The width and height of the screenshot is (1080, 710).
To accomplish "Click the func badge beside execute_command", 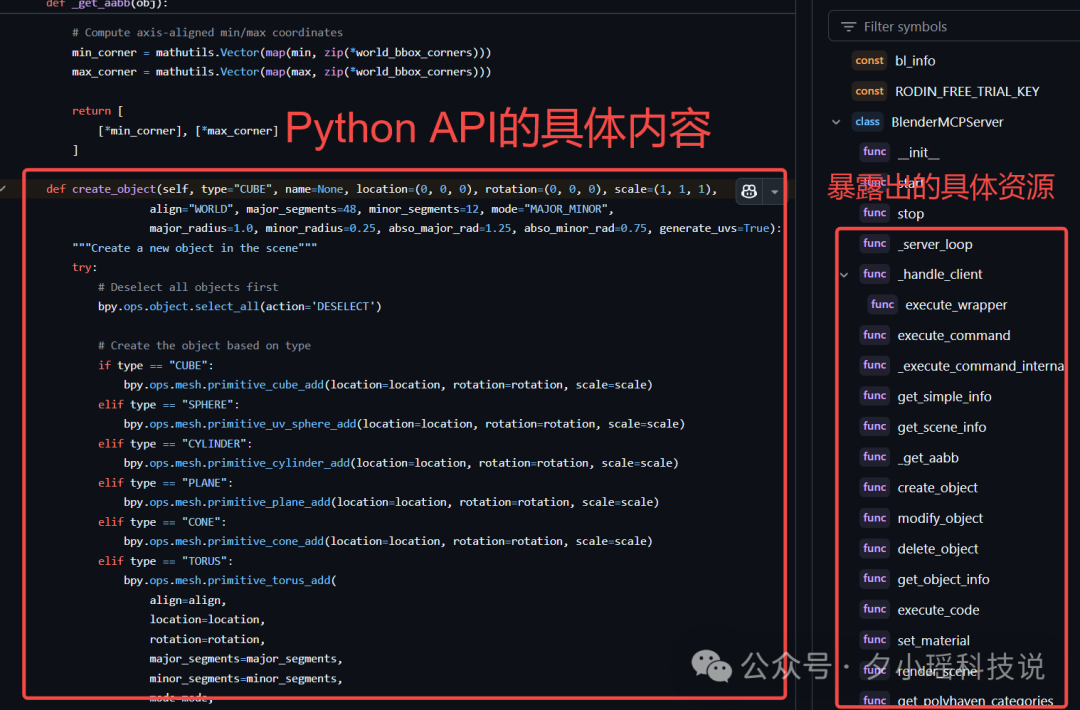I will point(875,335).
